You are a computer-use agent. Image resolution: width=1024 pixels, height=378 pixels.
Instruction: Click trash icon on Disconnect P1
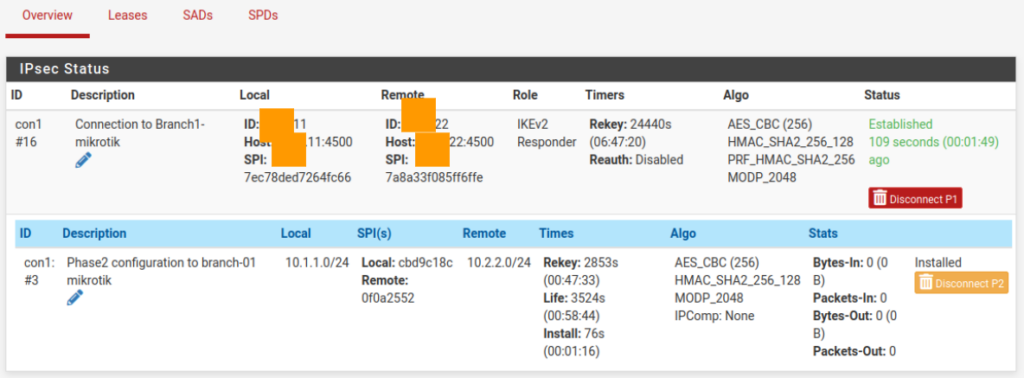click(x=880, y=198)
